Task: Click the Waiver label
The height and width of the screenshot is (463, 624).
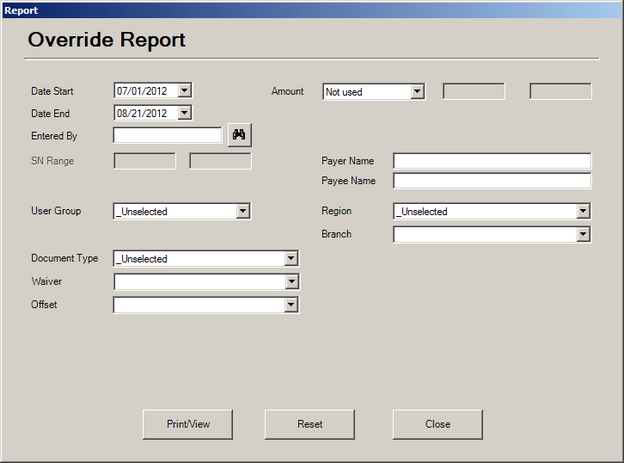Action: pyautogui.click(x=47, y=281)
